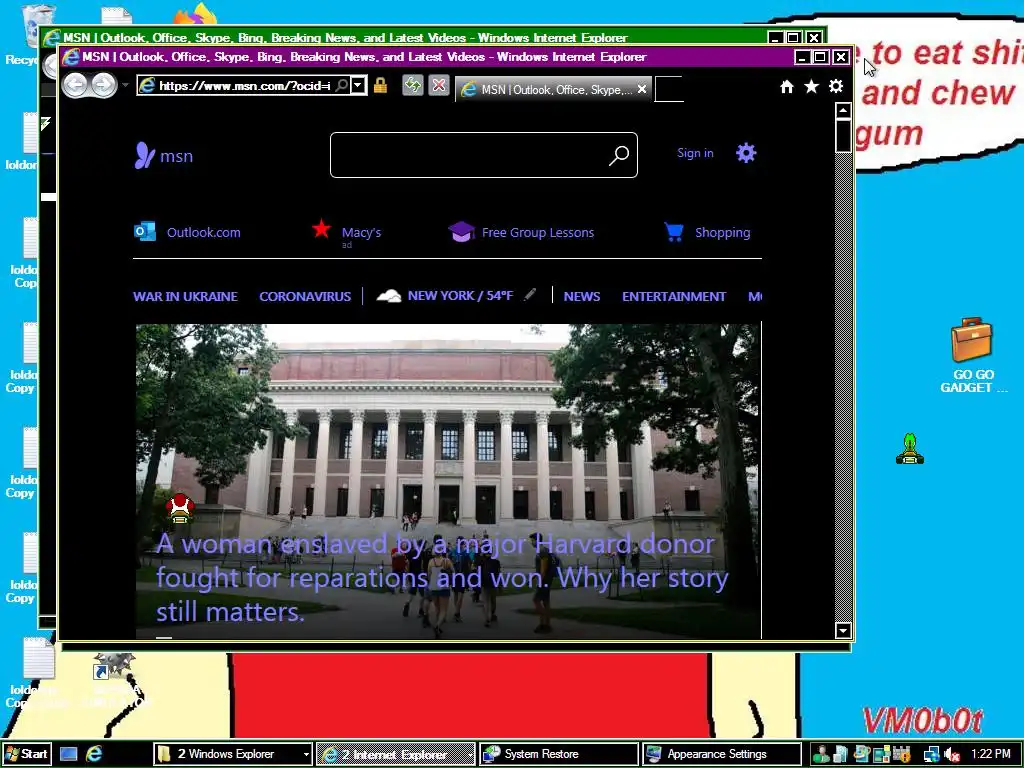Click the 1:22 PM clock
1024x768 pixels.
(991, 754)
